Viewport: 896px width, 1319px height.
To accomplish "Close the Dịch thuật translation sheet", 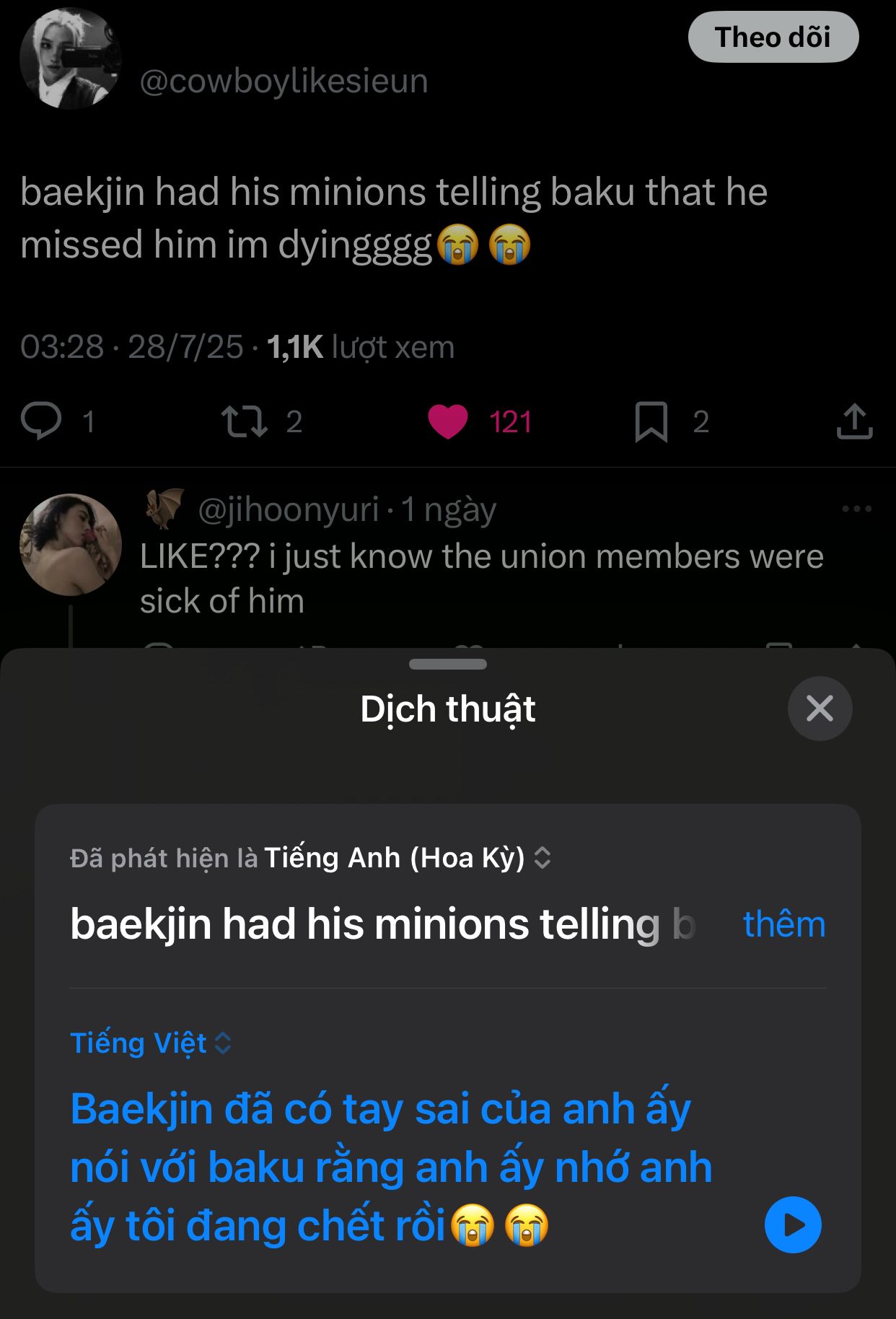I will [x=820, y=709].
